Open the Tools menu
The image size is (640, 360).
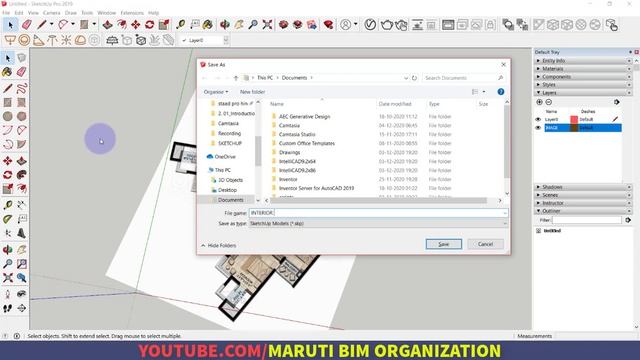[87, 13]
